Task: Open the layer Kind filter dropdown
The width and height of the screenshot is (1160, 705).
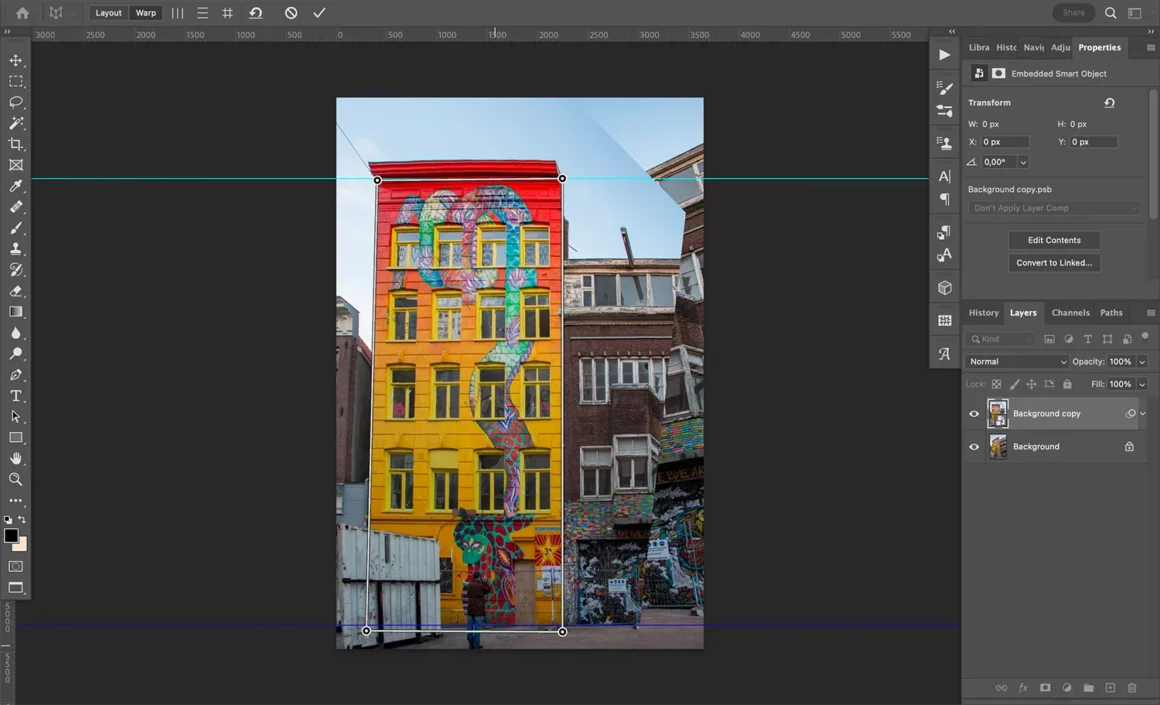Action: pyautogui.click(x=1000, y=339)
